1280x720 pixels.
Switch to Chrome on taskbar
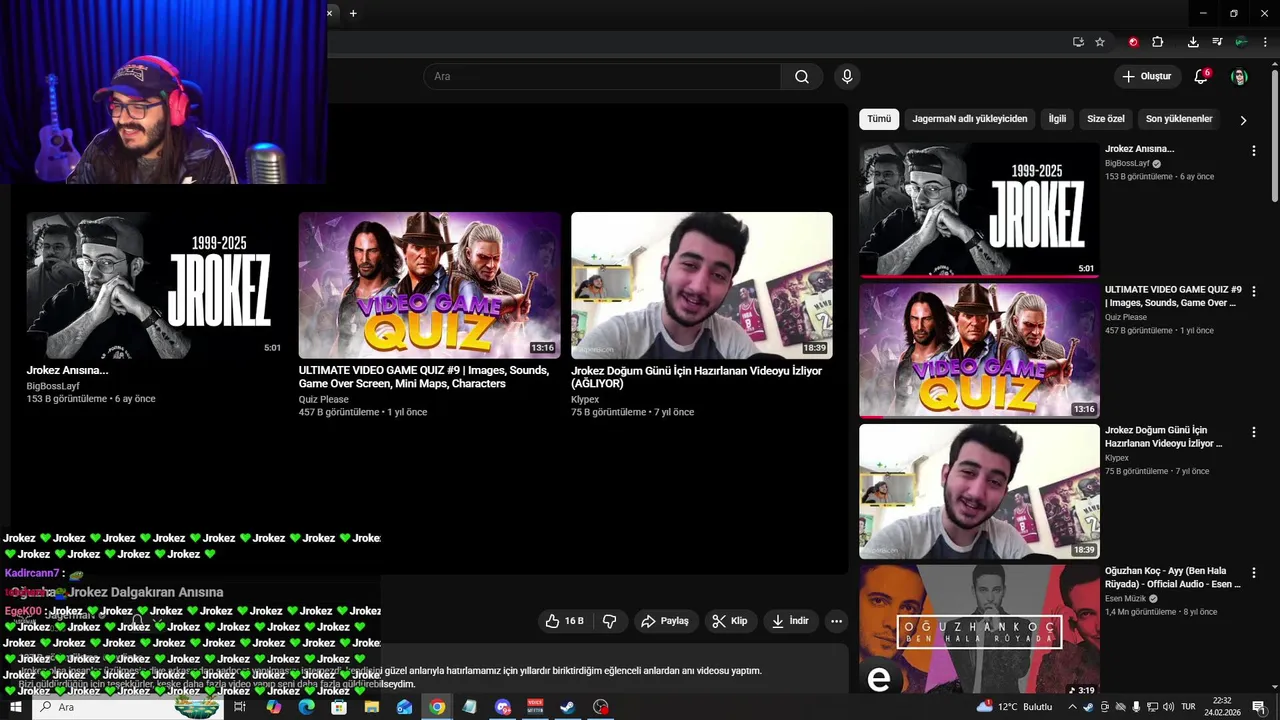tap(437, 707)
